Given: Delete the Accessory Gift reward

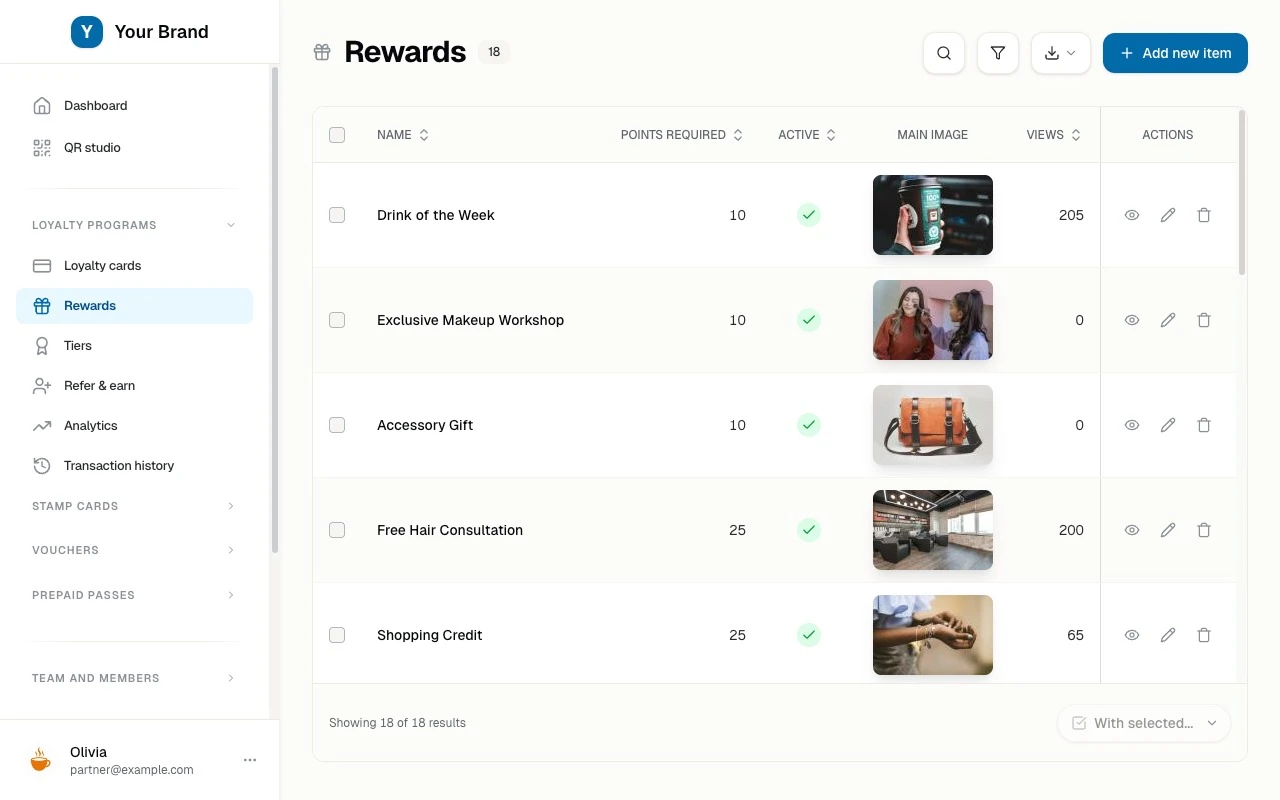Looking at the screenshot, I should (x=1204, y=425).
